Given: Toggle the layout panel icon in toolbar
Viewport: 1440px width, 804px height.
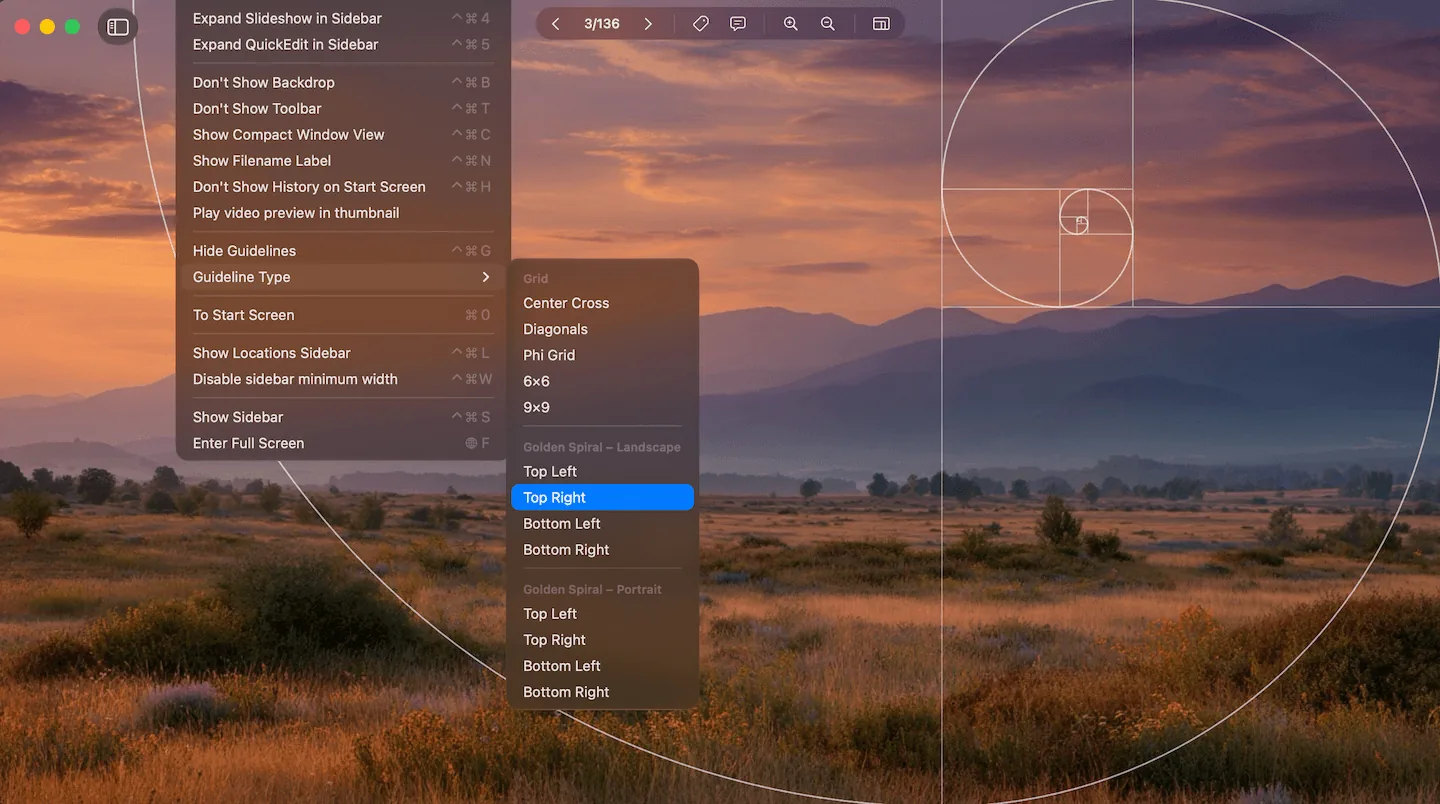Looking at the screenshot, I should pyautogui.click(x=881, y=24).
